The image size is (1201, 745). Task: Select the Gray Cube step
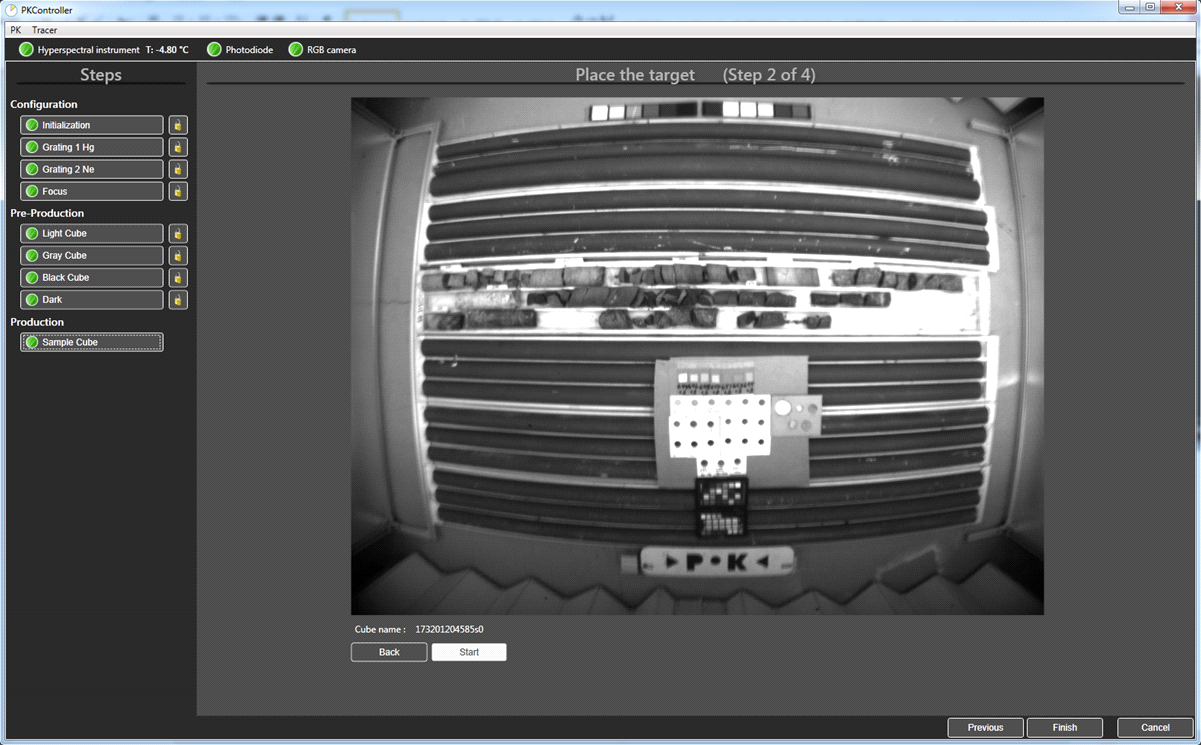(x=91, y=255)
